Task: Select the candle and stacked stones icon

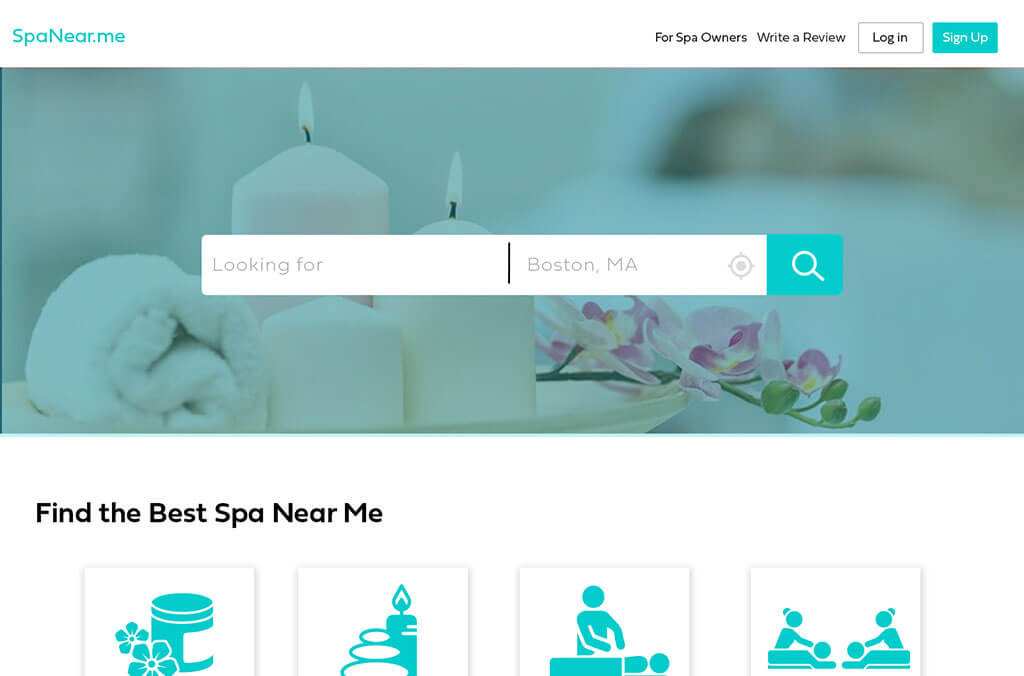Action: pyautogui.click(x=379, y=630)
